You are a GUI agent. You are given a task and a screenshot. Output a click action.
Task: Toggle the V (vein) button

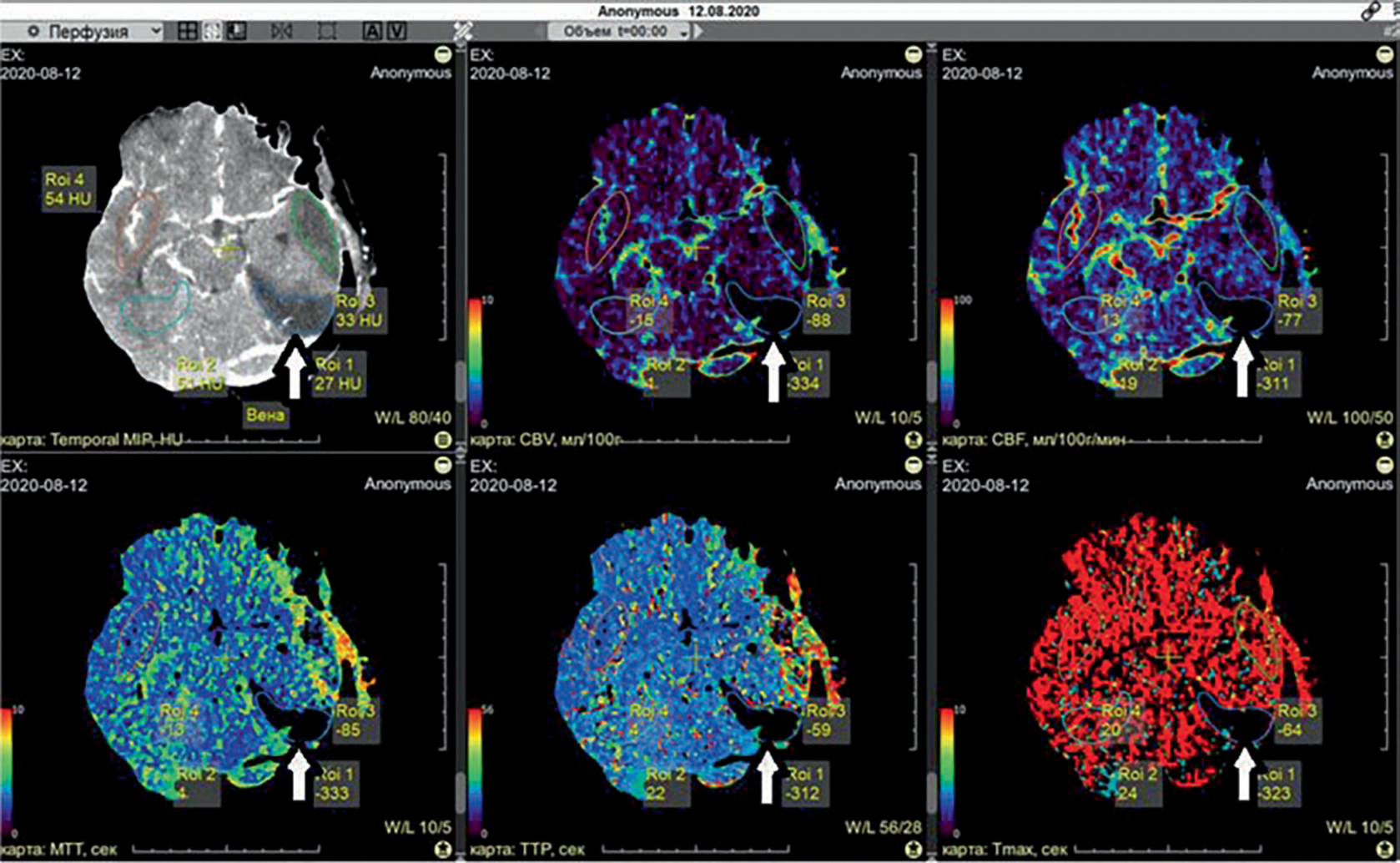(x=397, y=31)
